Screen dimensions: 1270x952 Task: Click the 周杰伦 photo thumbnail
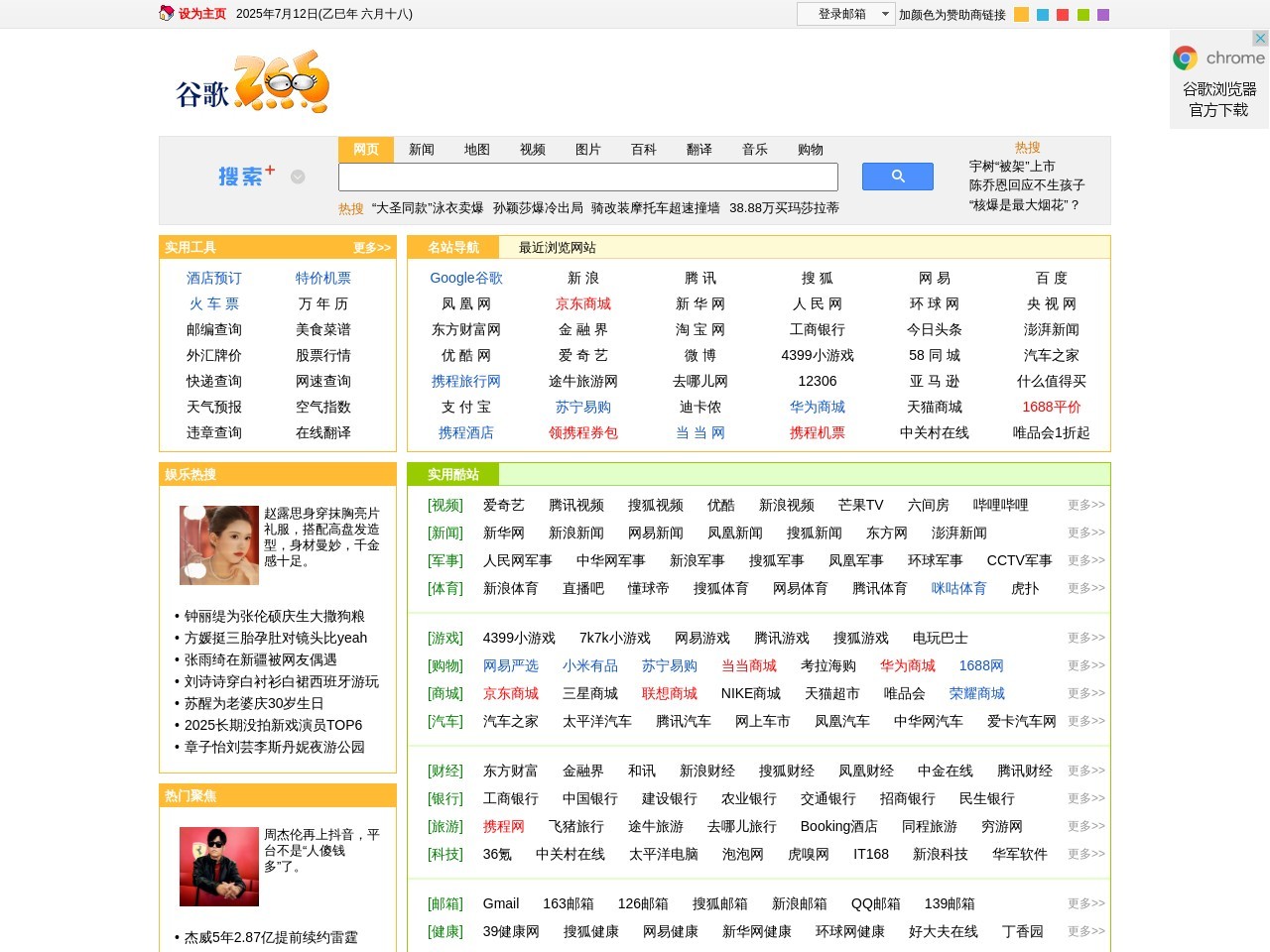tap(218, 866)
